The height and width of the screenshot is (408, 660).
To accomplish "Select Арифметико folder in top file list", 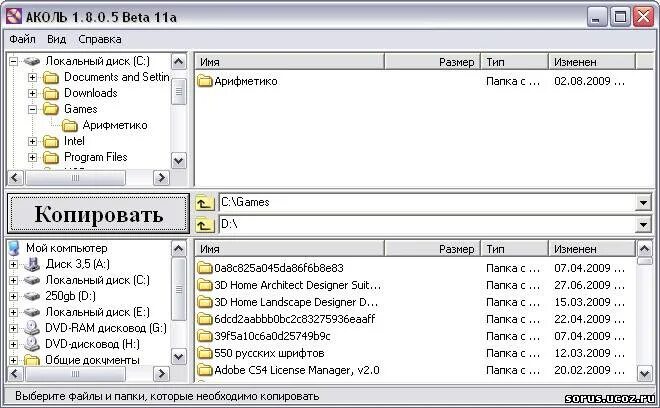I will coord(245,81).
